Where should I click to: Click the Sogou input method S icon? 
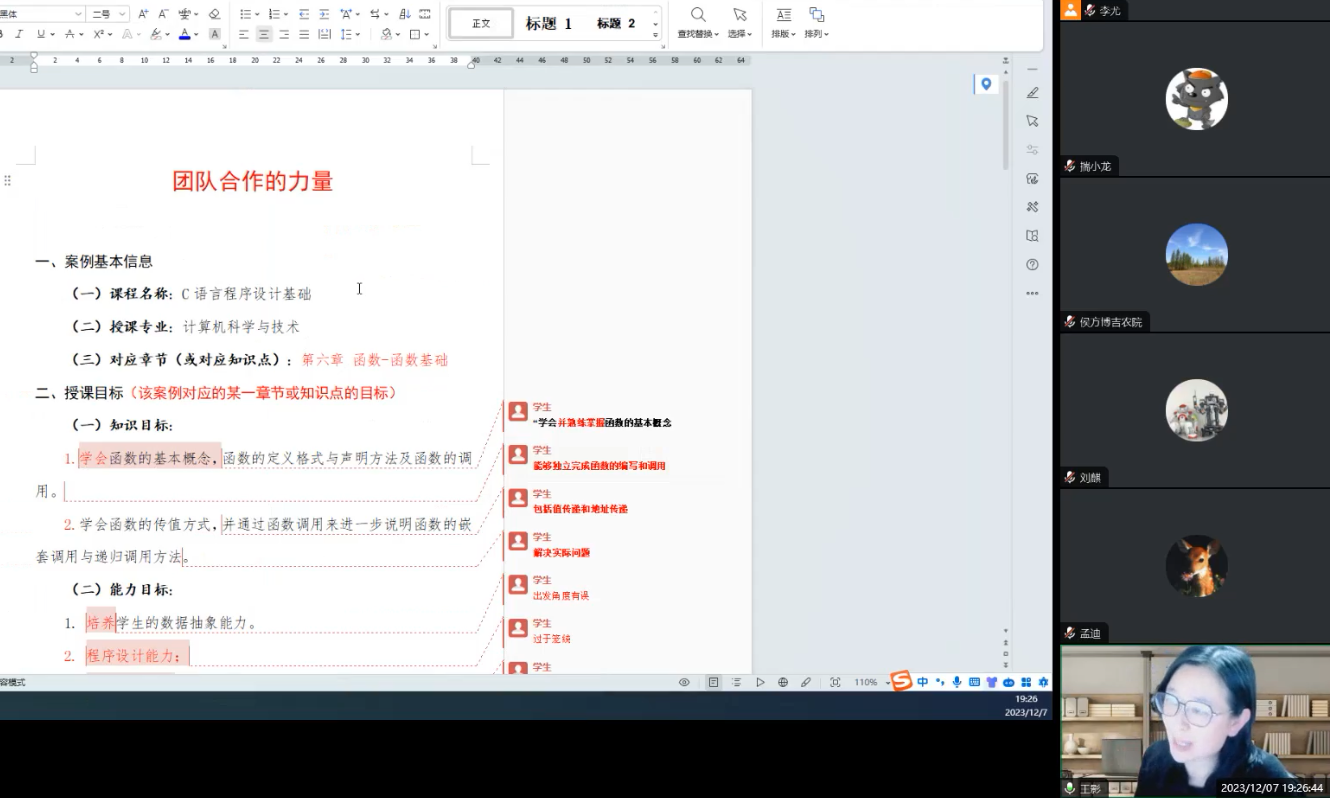click(x=901, y=682)
